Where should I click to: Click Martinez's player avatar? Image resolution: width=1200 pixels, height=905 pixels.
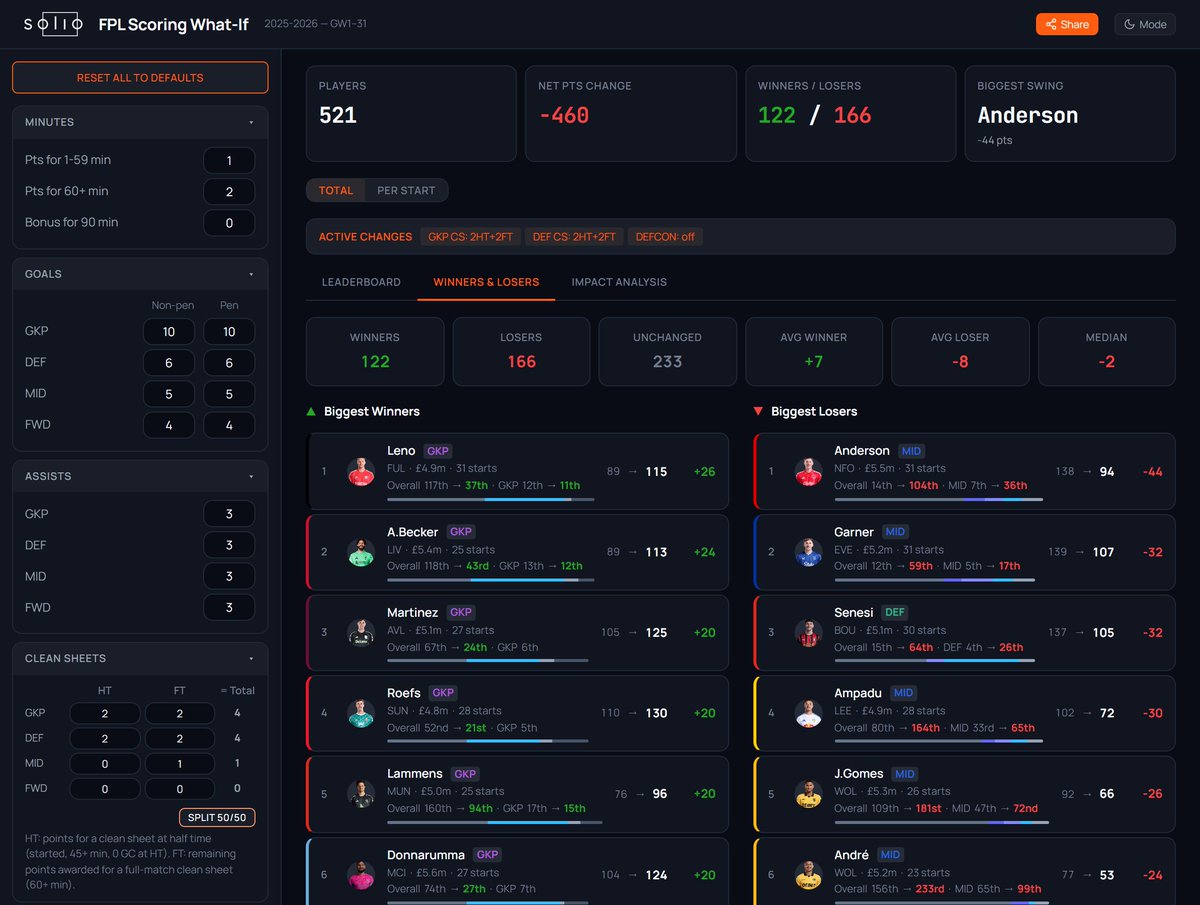point(360,633)
